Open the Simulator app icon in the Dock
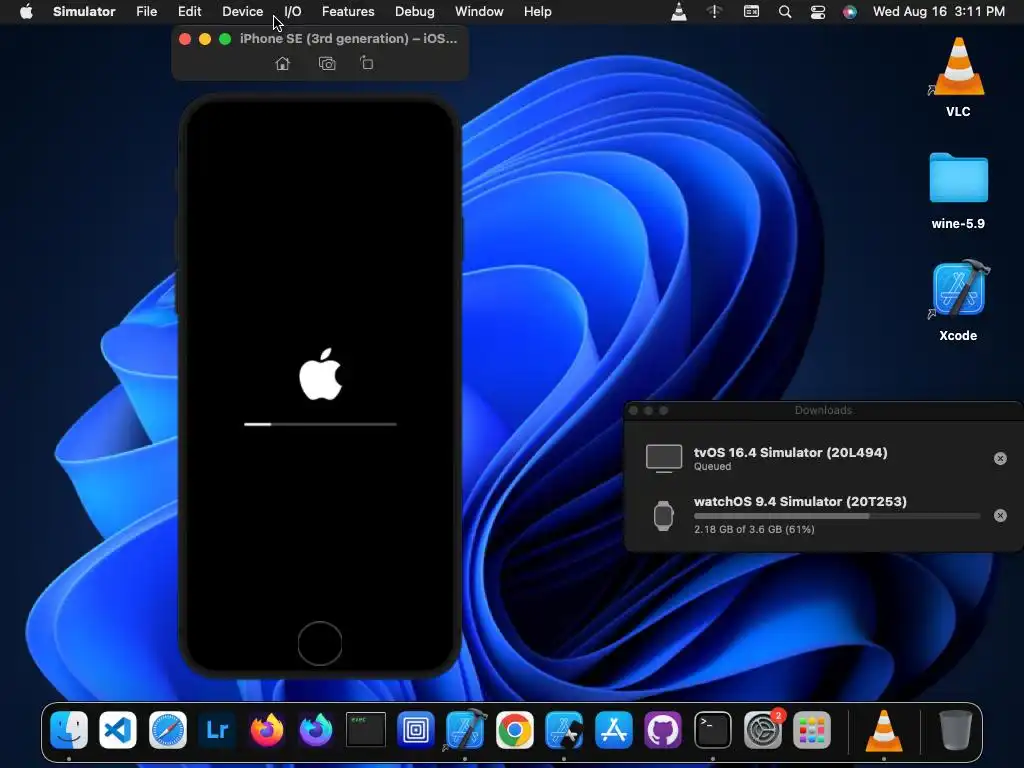This screenshot has width=1024, height=768. tap(564, 729)
